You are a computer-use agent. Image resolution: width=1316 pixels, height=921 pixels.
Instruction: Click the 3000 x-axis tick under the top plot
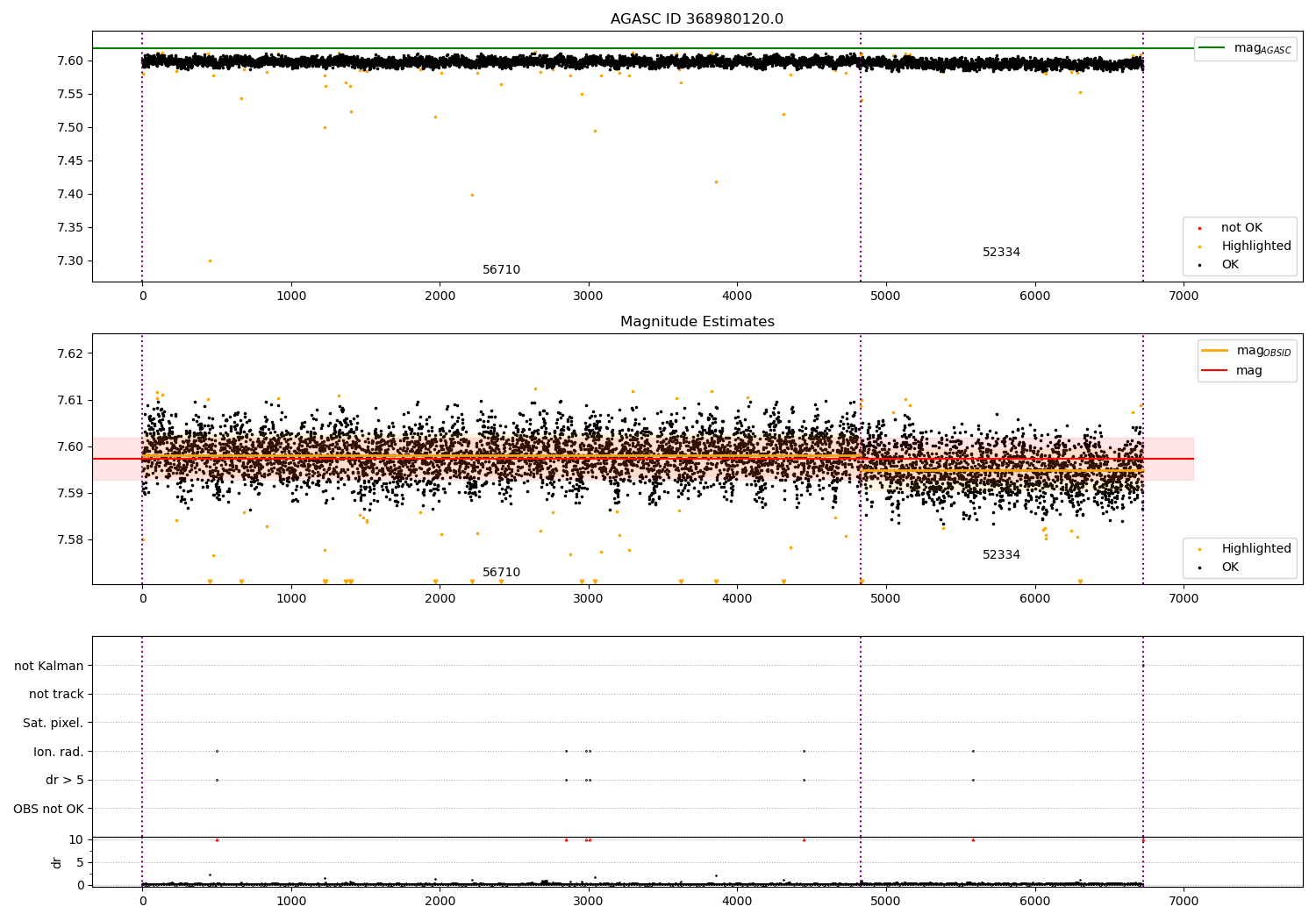(589, 296)
